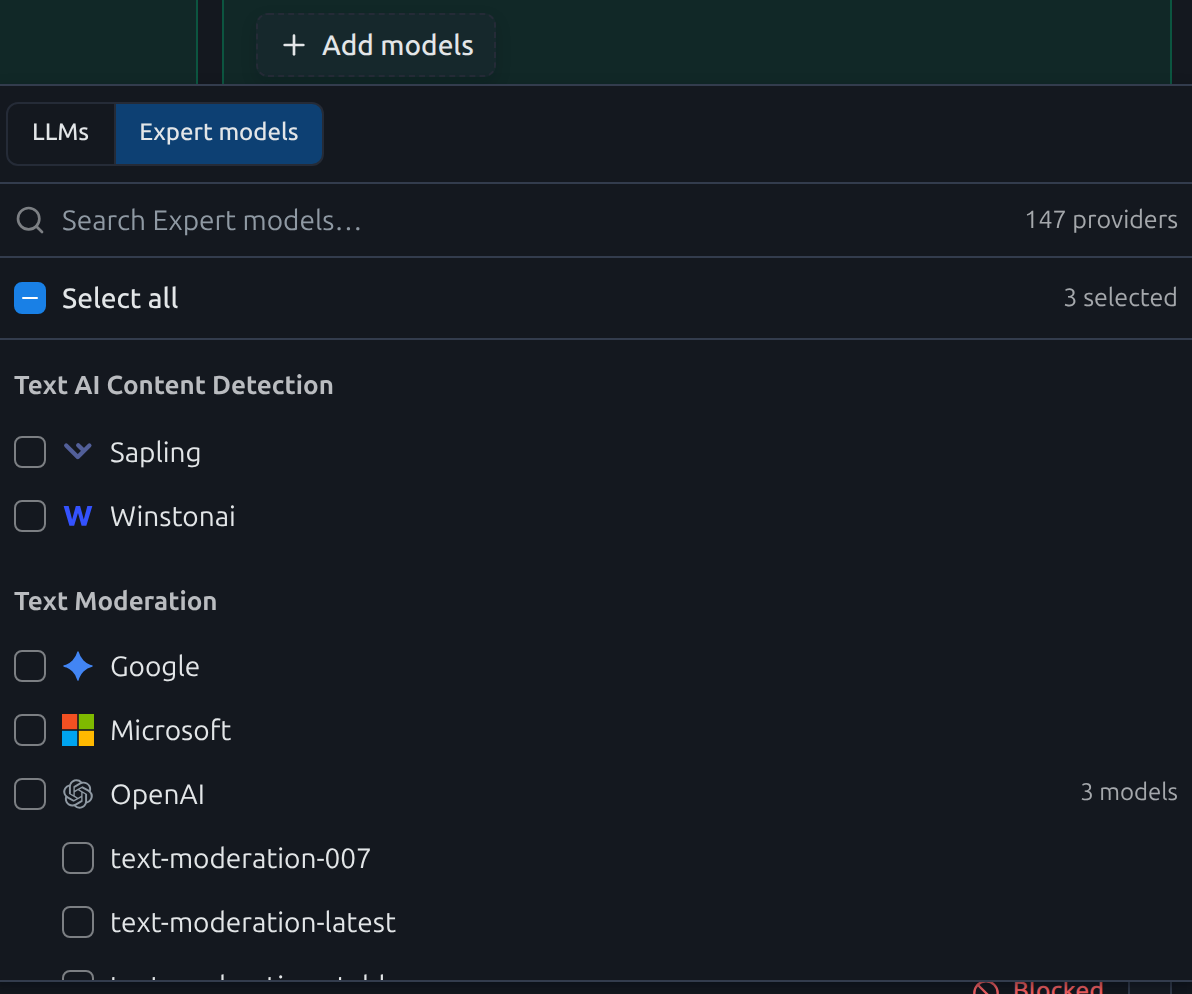Check the Winstonai checkbox
This screenshot has height=994, width=1192.
30,516
